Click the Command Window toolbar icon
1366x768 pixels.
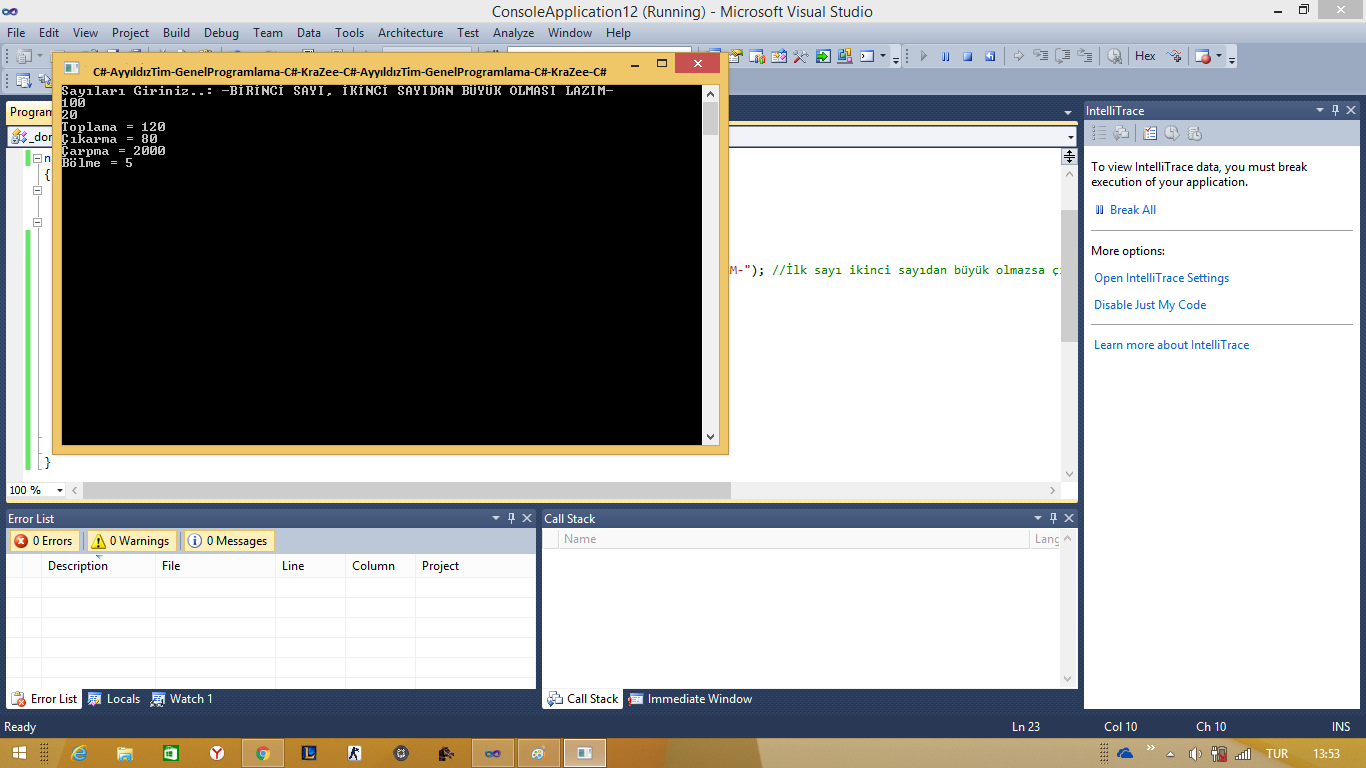[x=867, y=56]
